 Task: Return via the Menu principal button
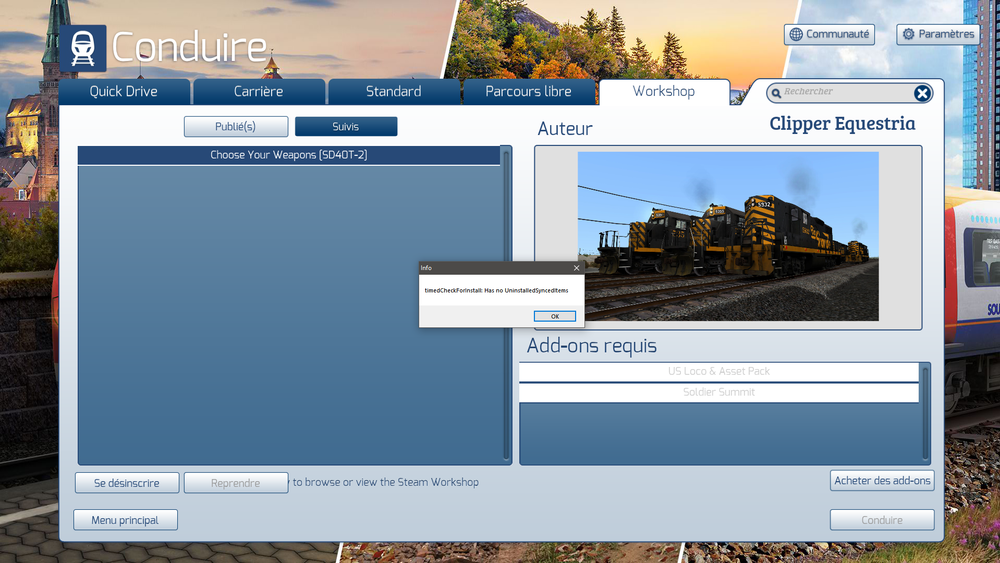pos(125,520)
